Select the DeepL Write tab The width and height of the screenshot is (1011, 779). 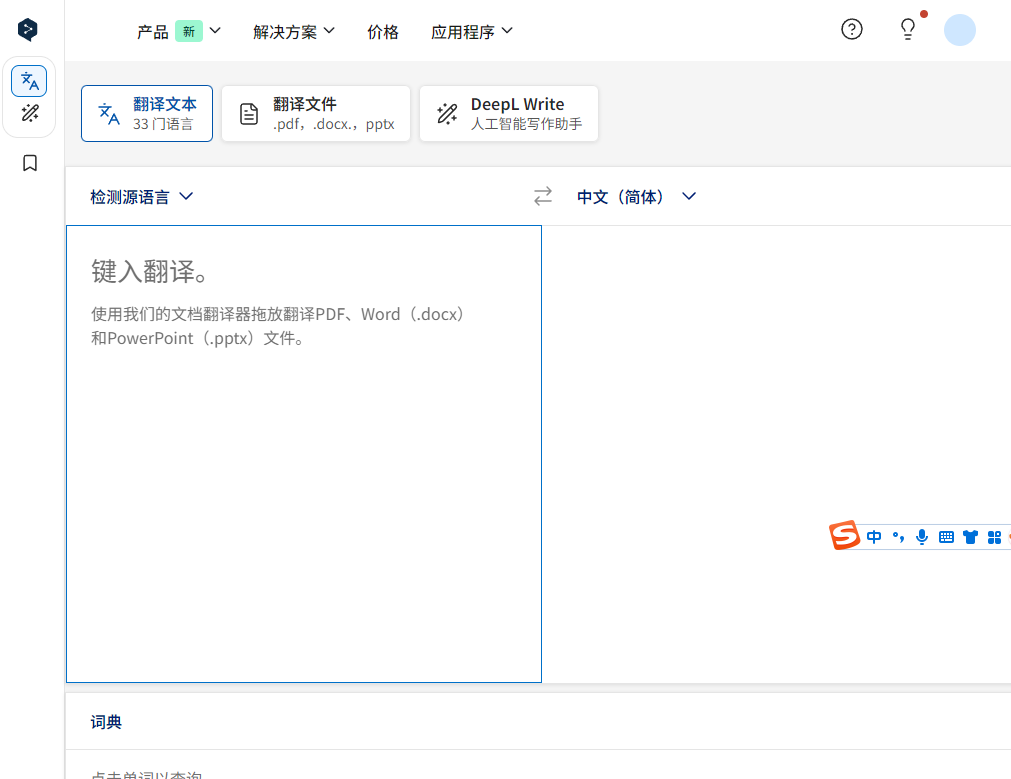click(509, 113)
